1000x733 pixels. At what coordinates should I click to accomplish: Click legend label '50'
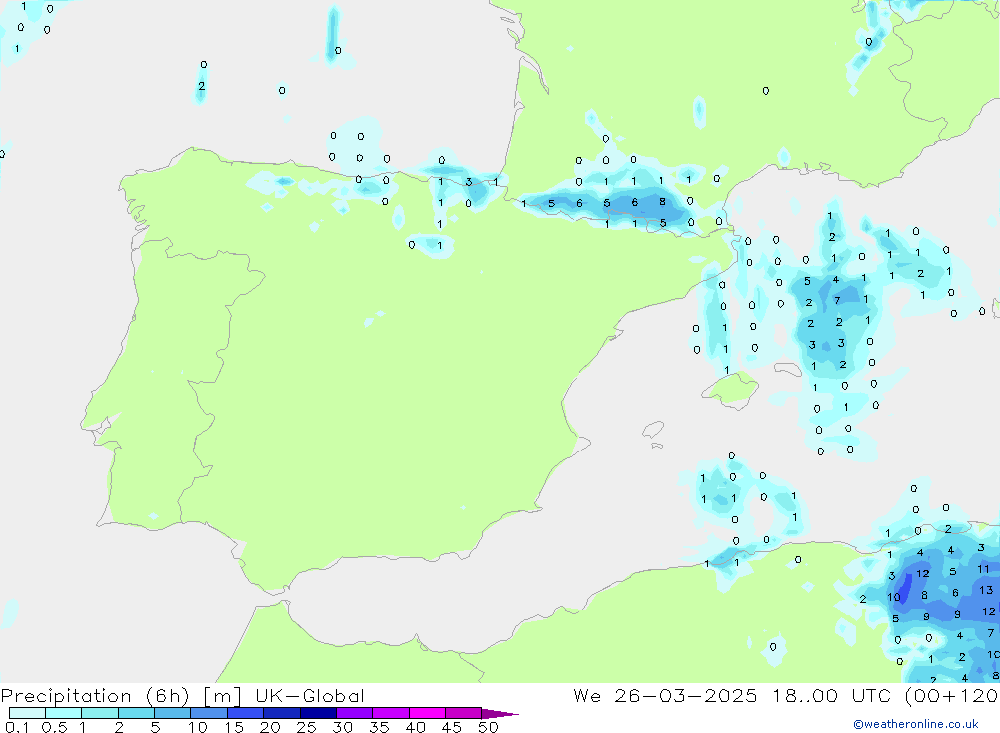point(488,727)
